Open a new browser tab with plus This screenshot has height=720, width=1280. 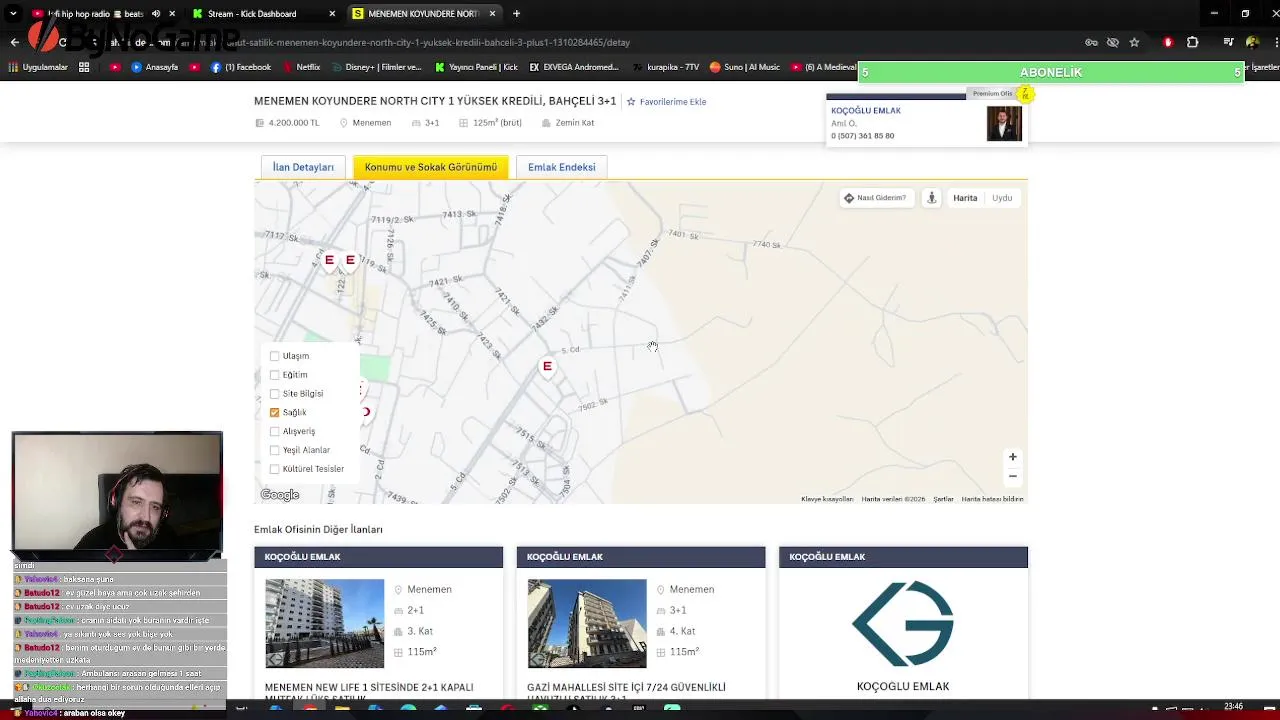pos(516,14)
